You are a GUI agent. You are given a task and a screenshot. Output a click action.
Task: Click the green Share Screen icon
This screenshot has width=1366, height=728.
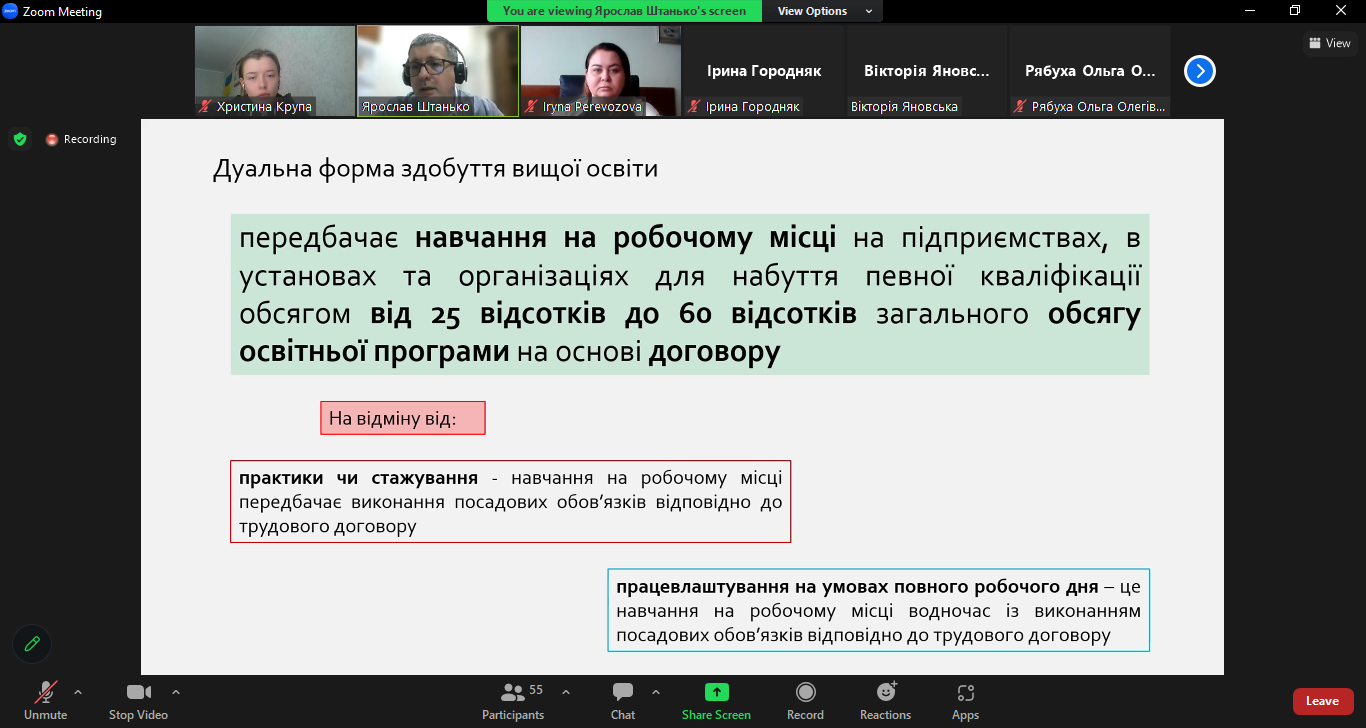tap(716, 692)
